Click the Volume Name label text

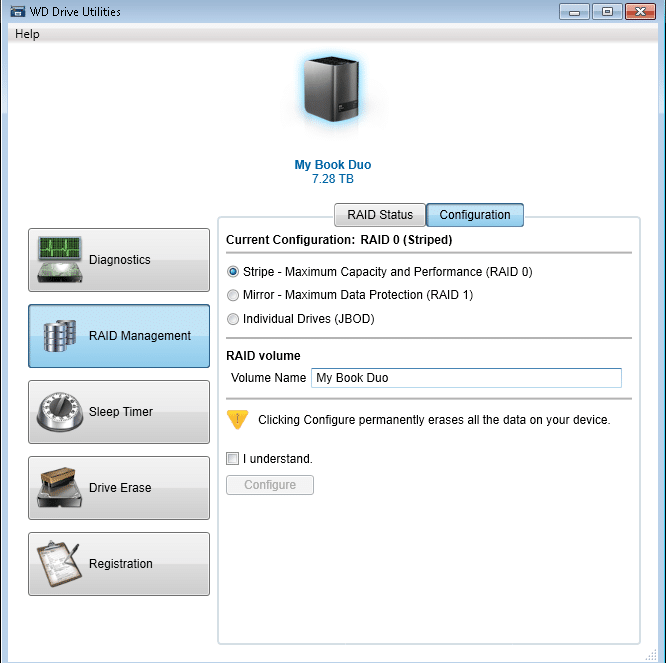tap(268, 378)
